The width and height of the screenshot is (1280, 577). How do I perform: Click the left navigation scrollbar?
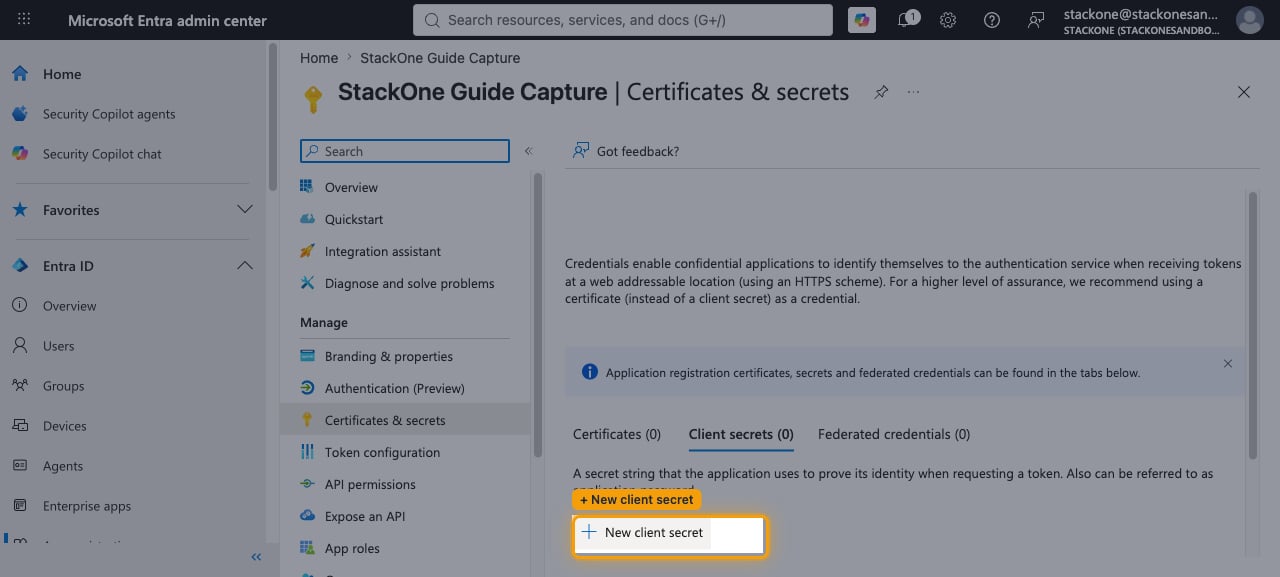point(272,118)
